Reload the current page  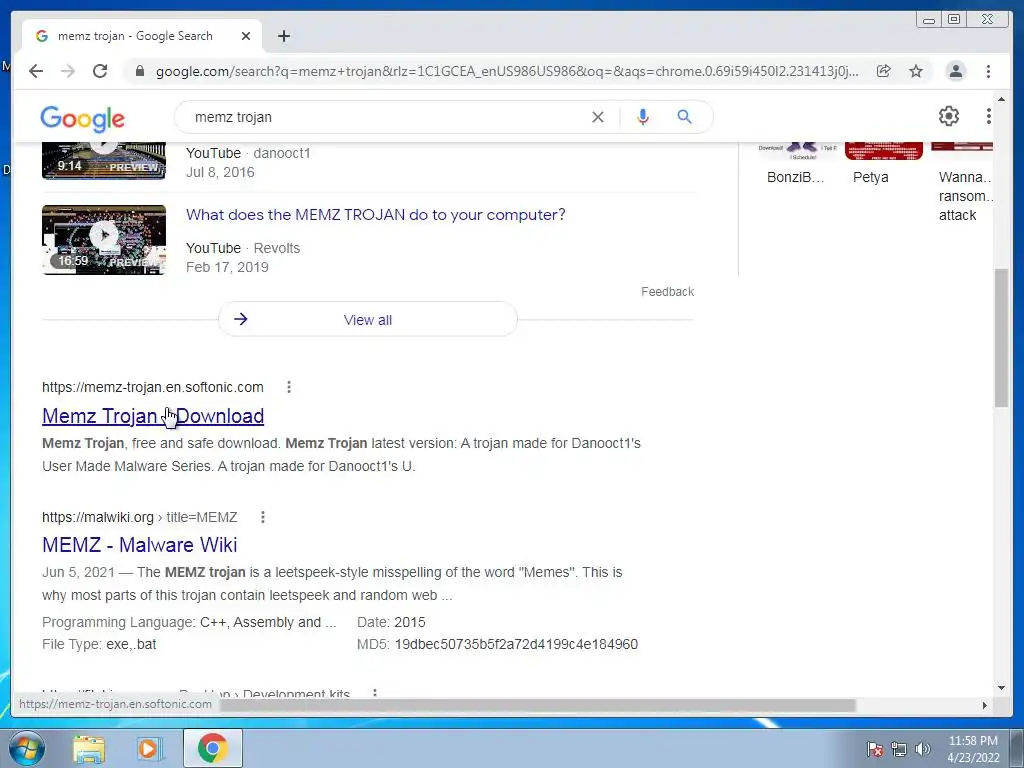[x=100, y=71]
